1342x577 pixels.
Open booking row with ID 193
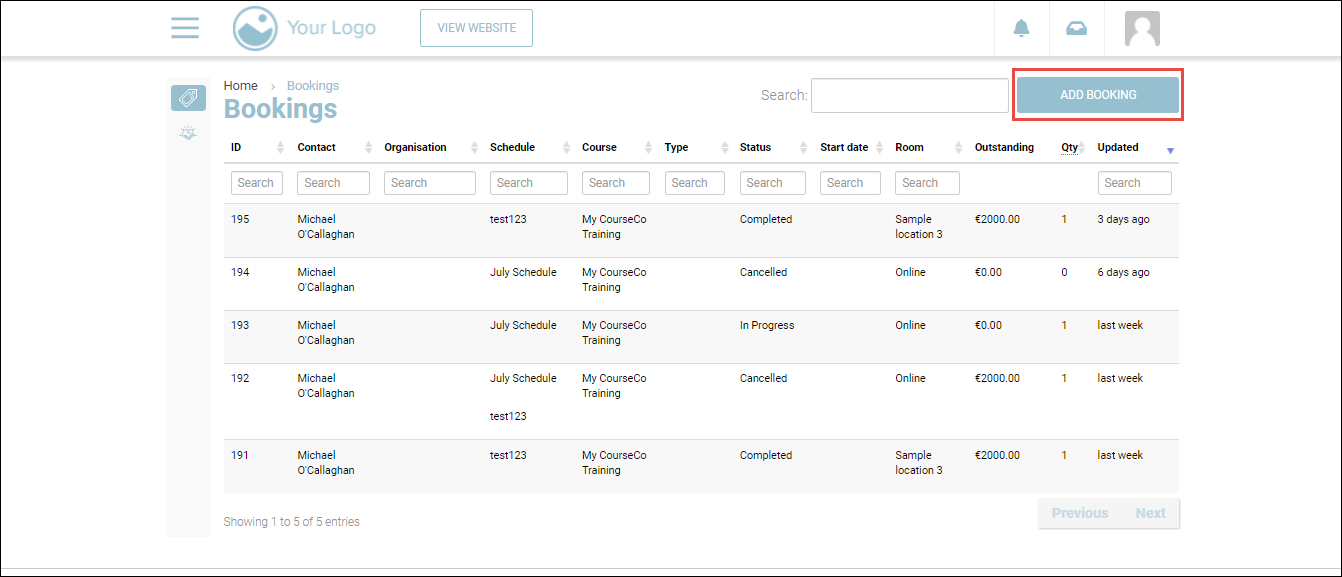[240, 325]
